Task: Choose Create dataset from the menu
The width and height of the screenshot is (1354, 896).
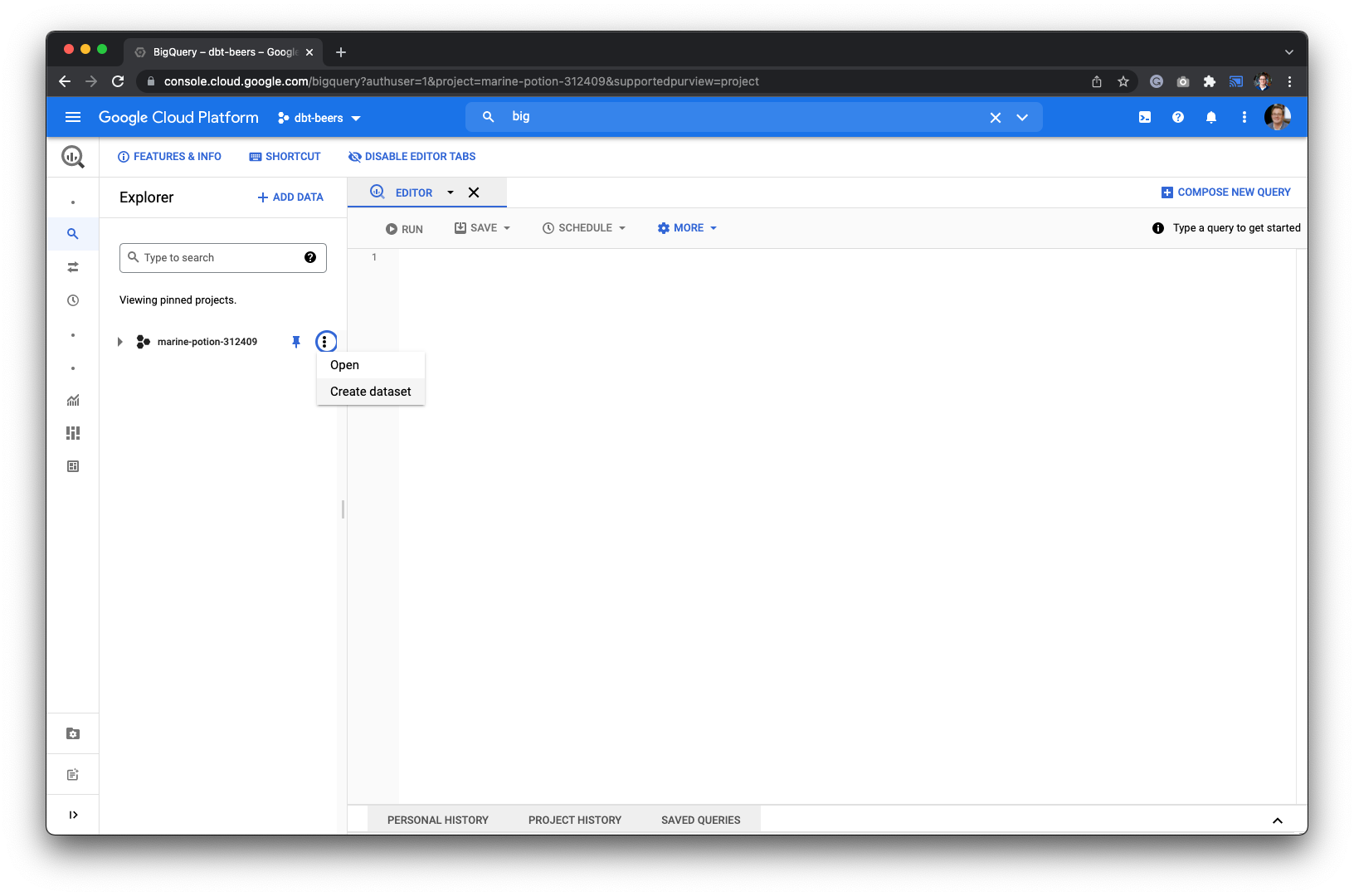Action: tap(371, 392)
